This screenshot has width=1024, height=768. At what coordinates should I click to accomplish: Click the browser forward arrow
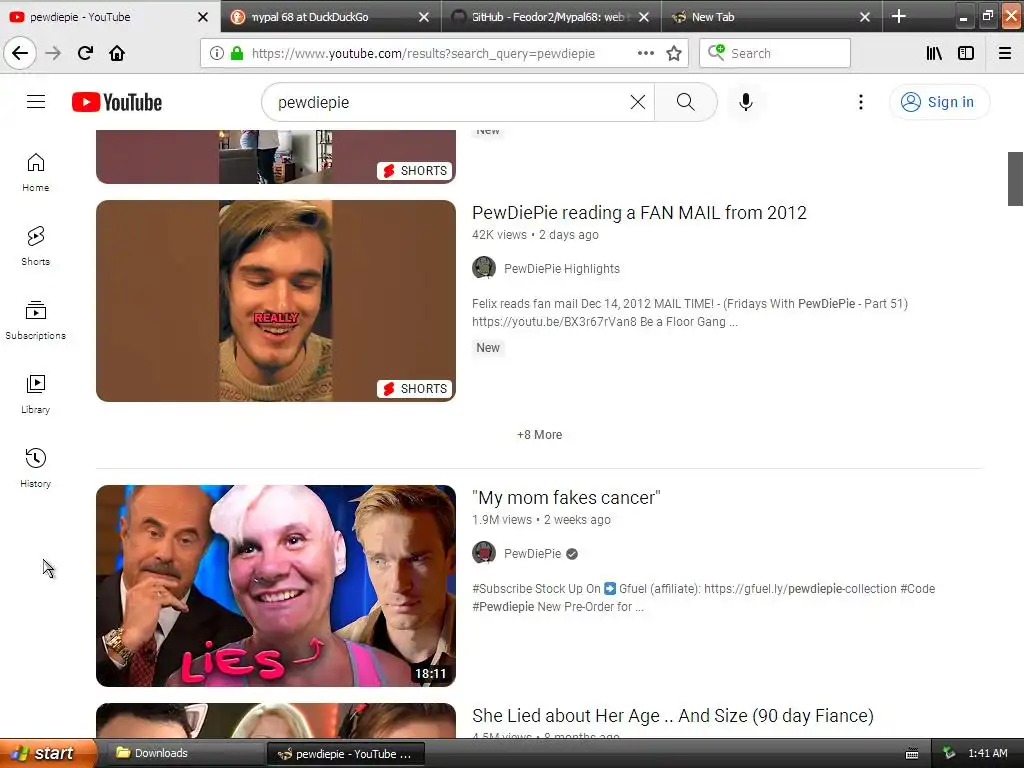point(53,54)
